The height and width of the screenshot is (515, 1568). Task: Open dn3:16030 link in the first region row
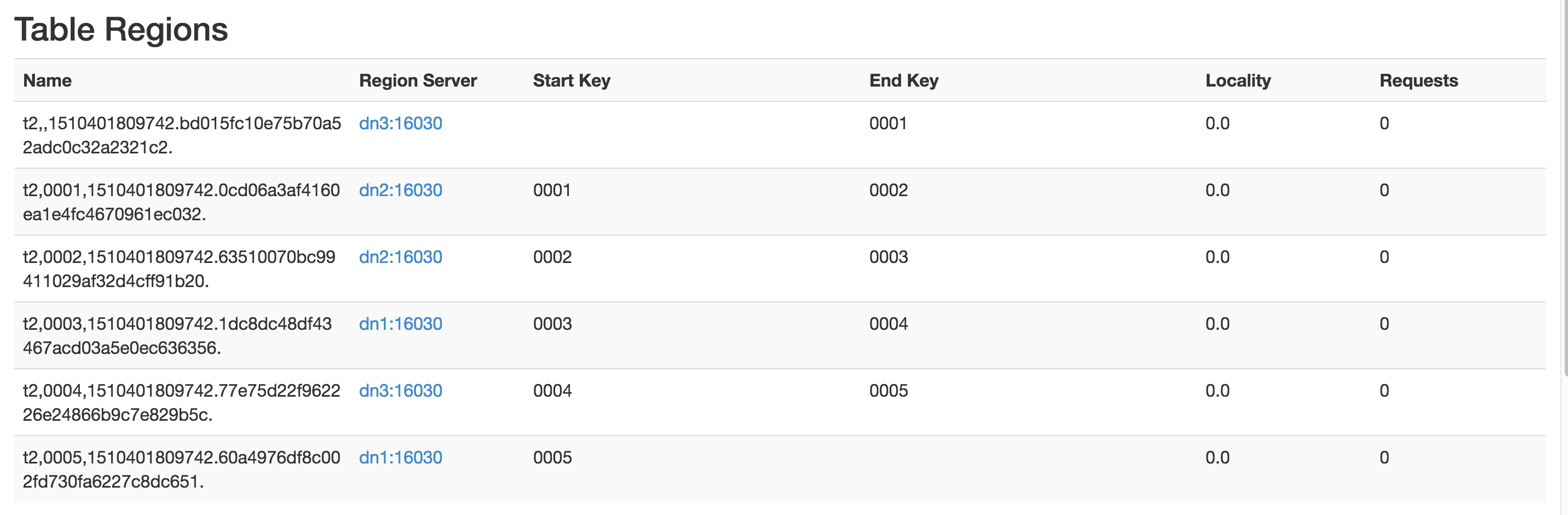400,124
